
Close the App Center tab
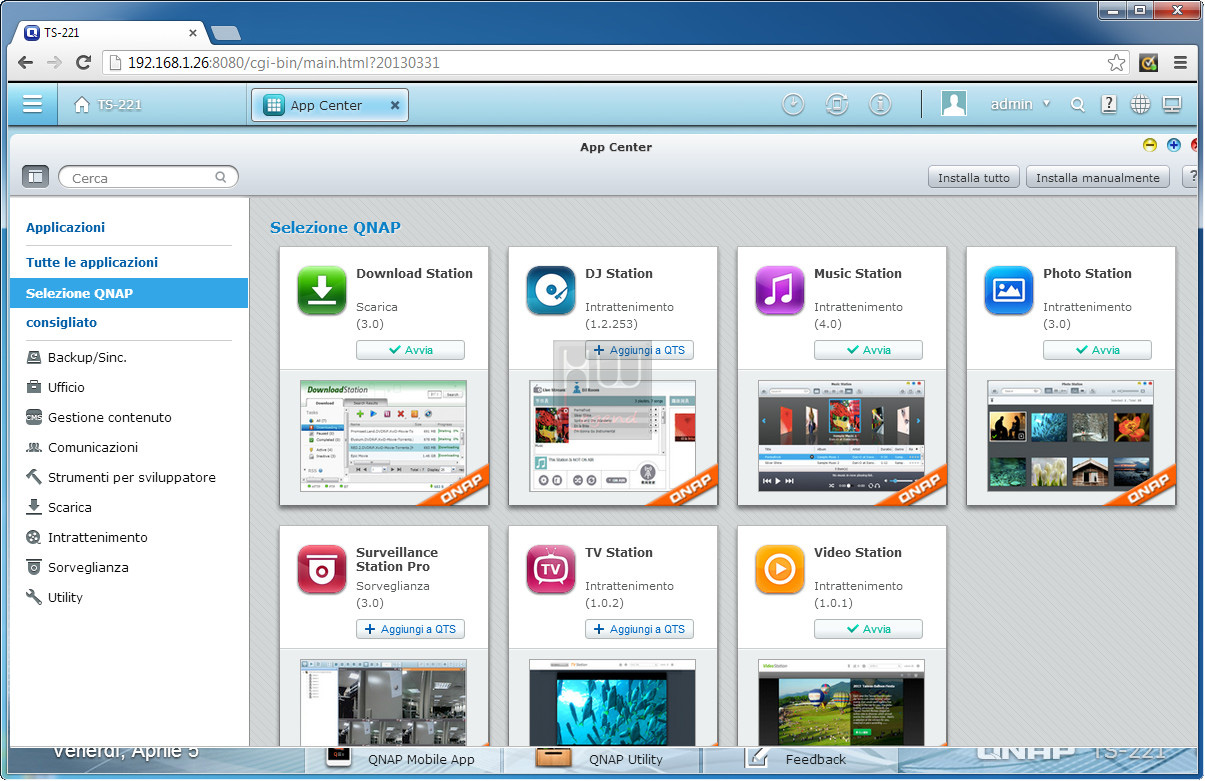point(395,105)
